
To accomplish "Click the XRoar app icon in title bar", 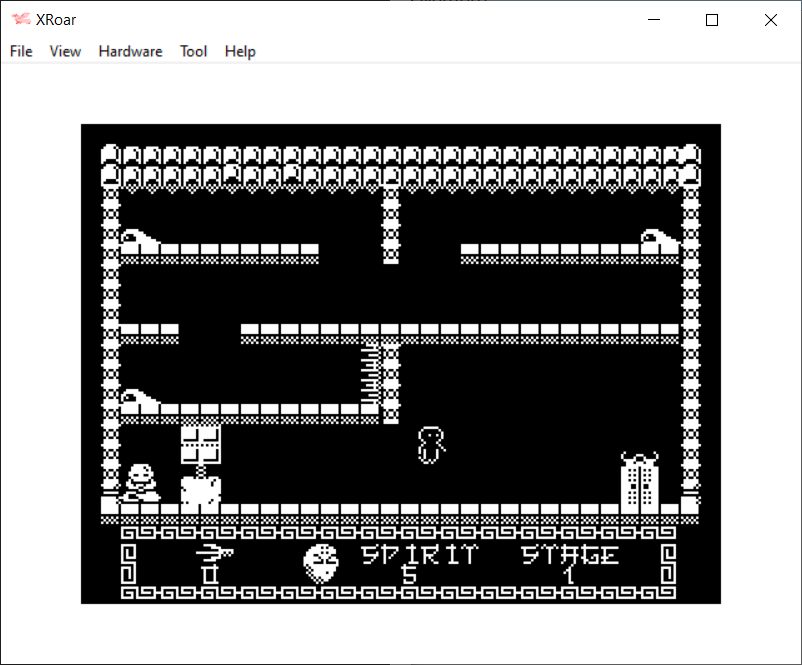I will tap(20, 20).
